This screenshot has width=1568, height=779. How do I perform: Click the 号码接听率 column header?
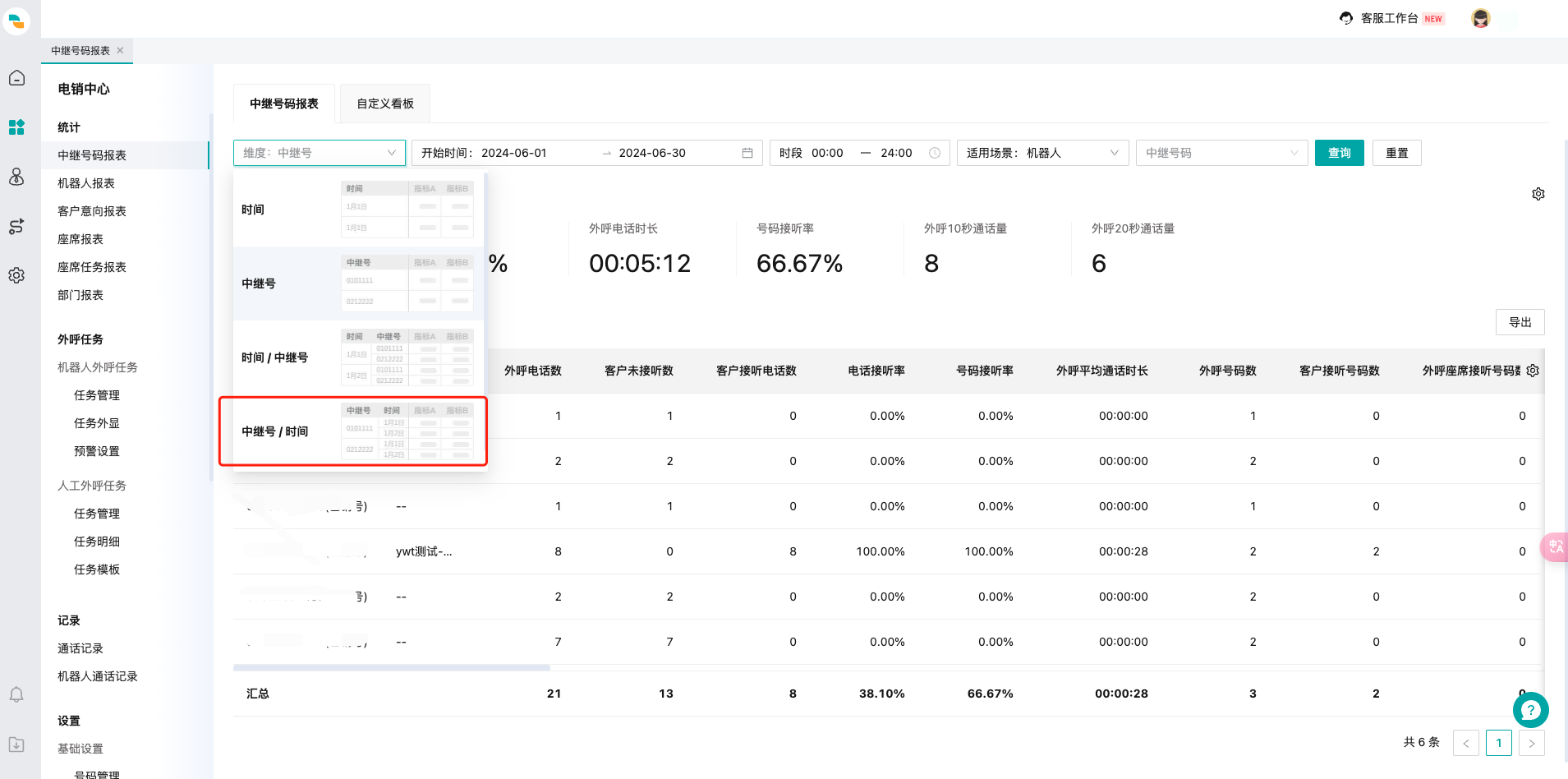click(x=985, y=371)
